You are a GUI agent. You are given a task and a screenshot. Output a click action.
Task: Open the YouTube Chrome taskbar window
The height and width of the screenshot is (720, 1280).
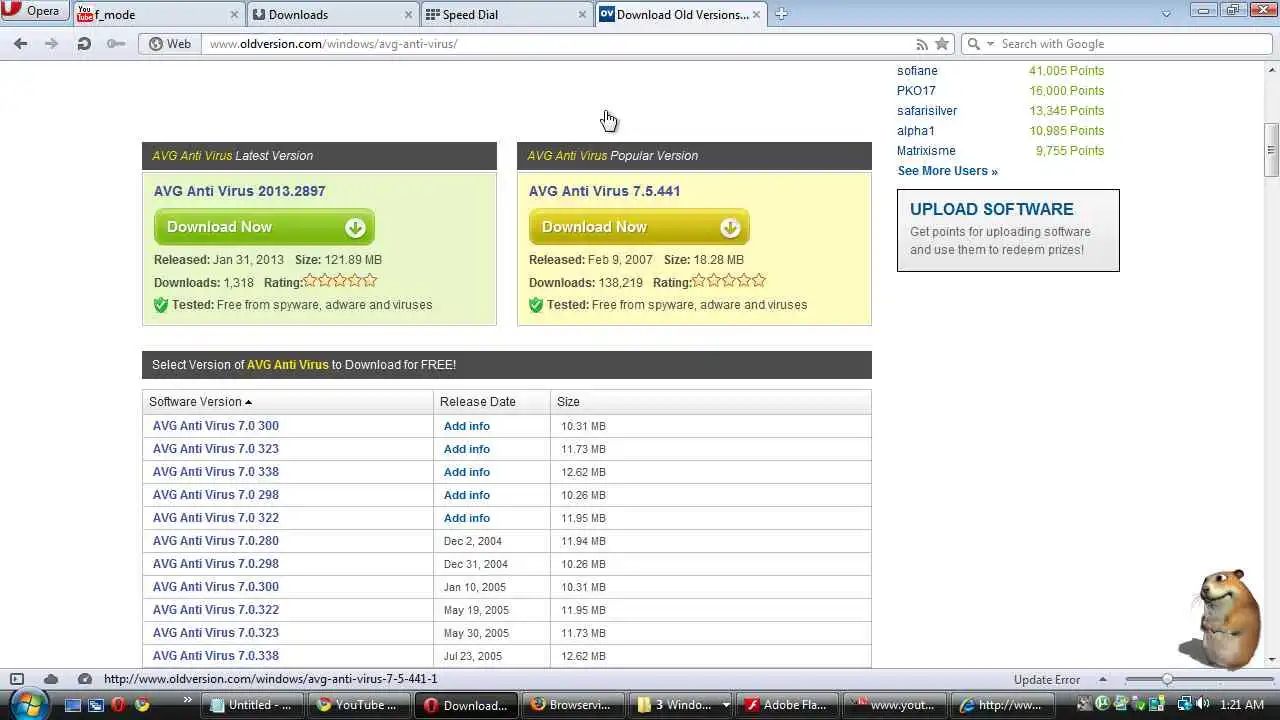[x=361, y=705]
